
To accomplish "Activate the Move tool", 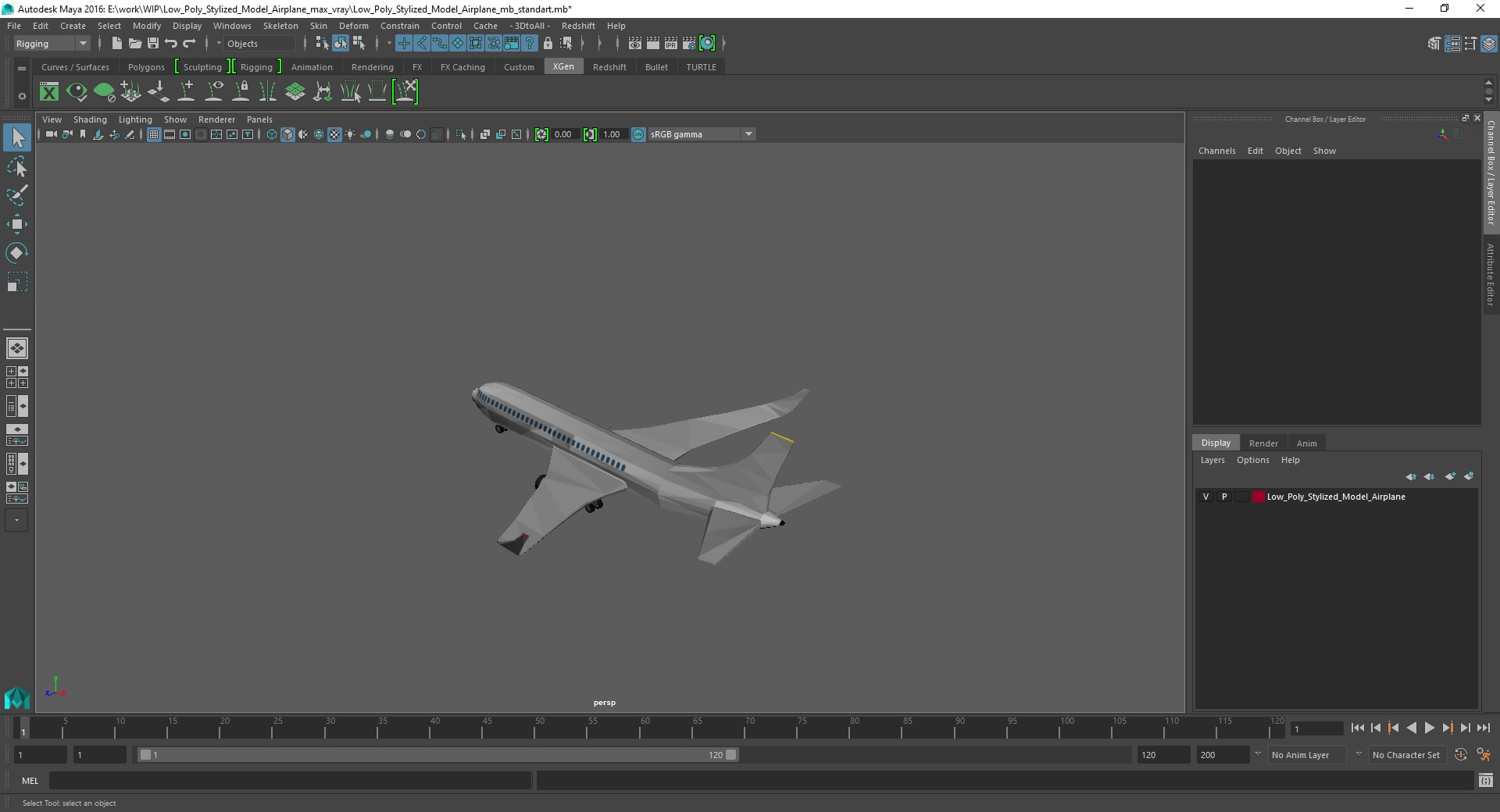I will coord(17,224).
